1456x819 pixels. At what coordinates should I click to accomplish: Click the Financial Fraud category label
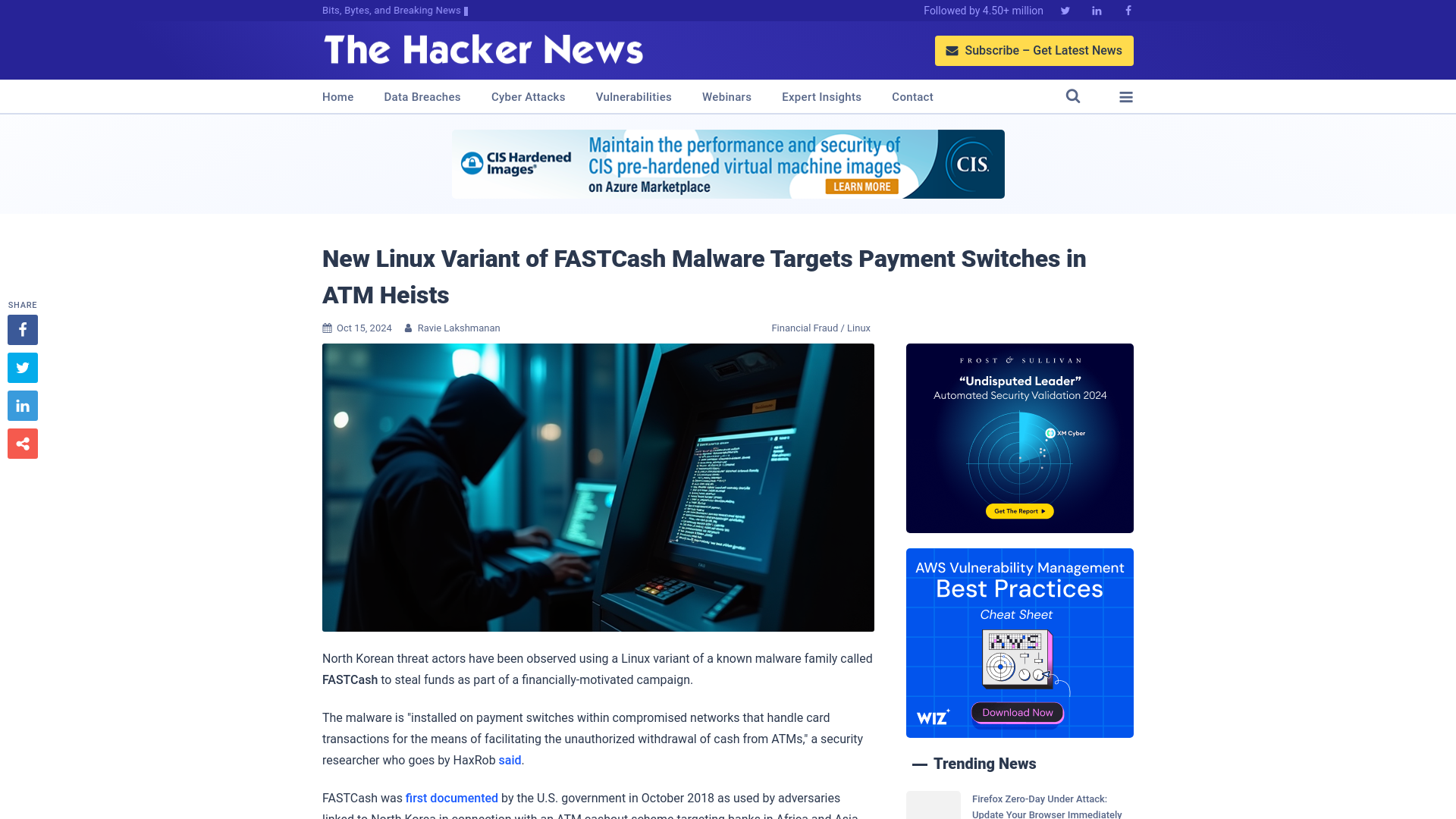click(804, 327)
